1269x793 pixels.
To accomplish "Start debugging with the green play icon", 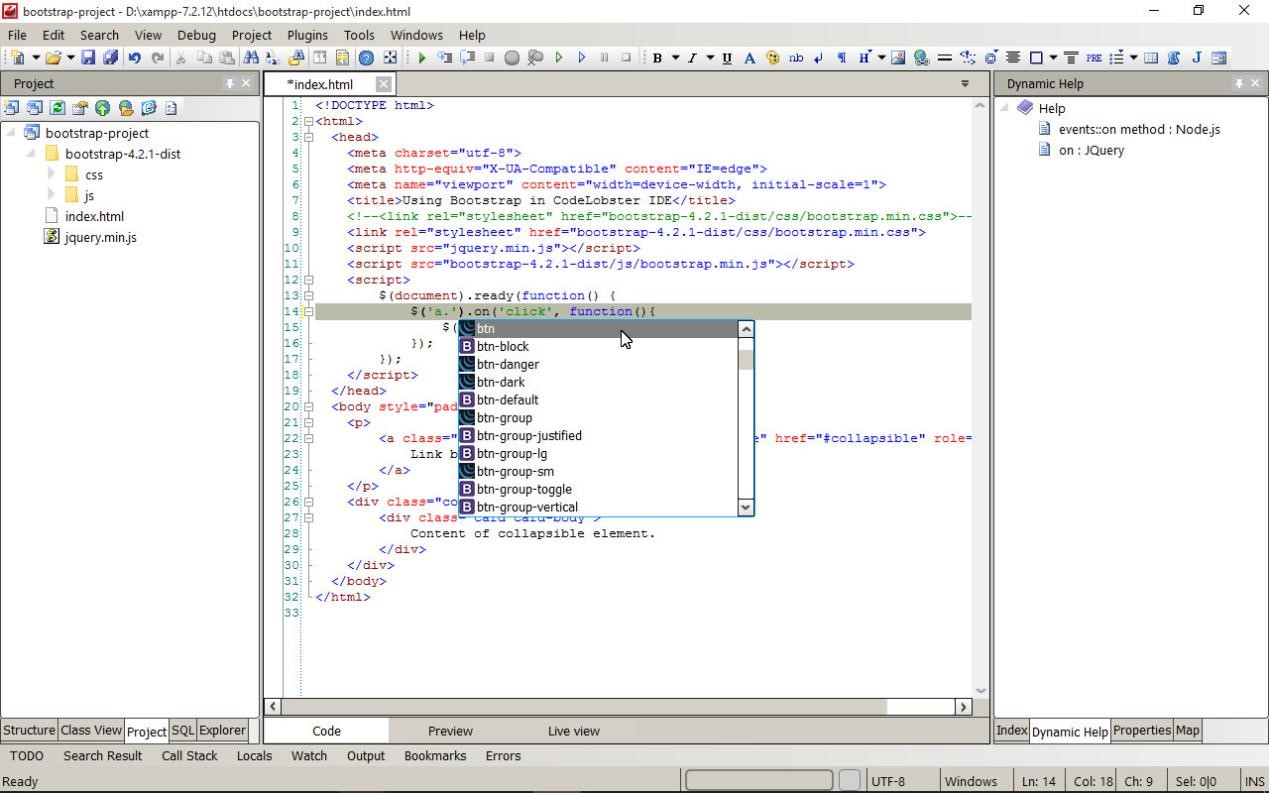I will click(x=421, y=57).
